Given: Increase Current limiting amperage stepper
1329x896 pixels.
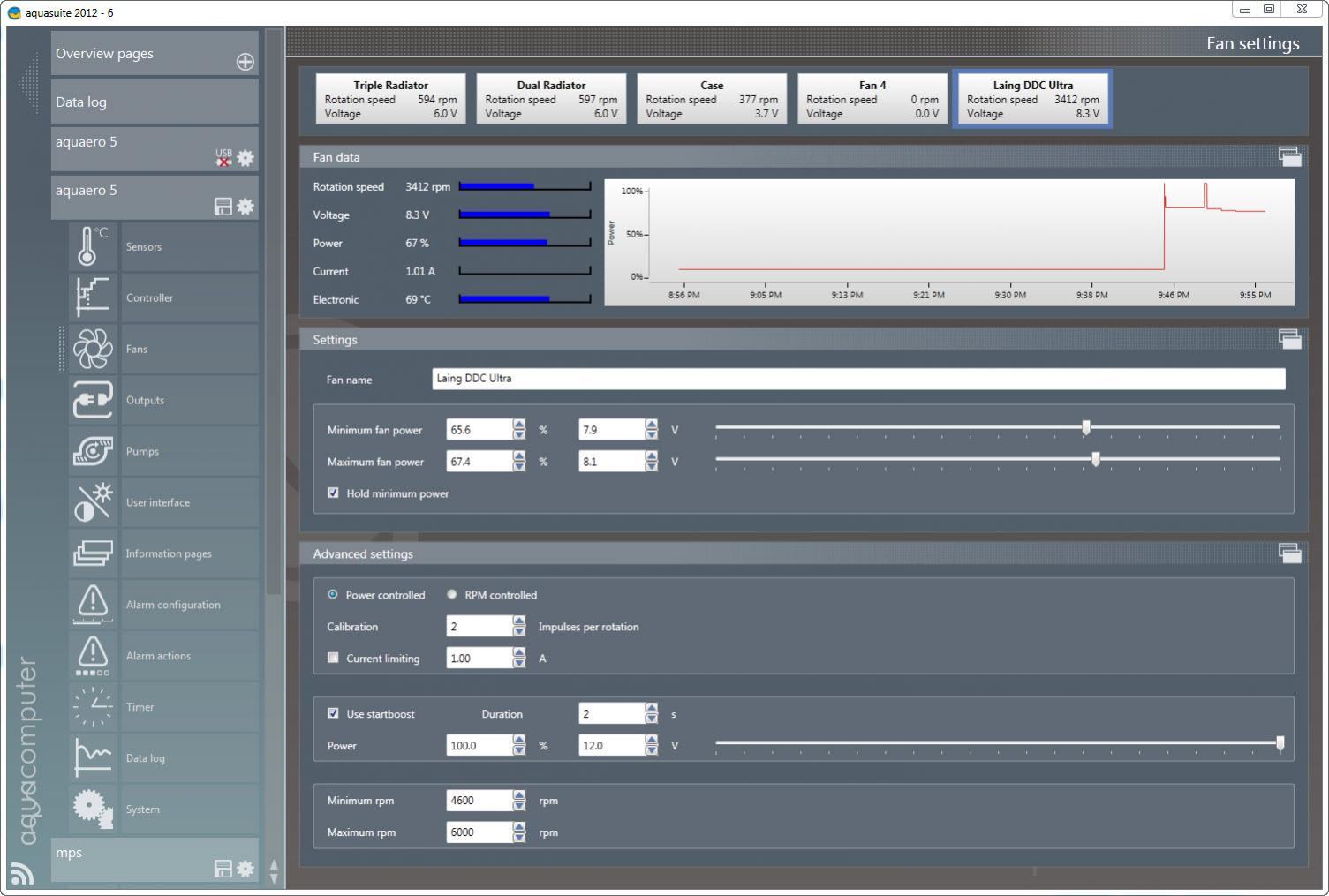Looking at the screenshot, I should click(519, 653).
